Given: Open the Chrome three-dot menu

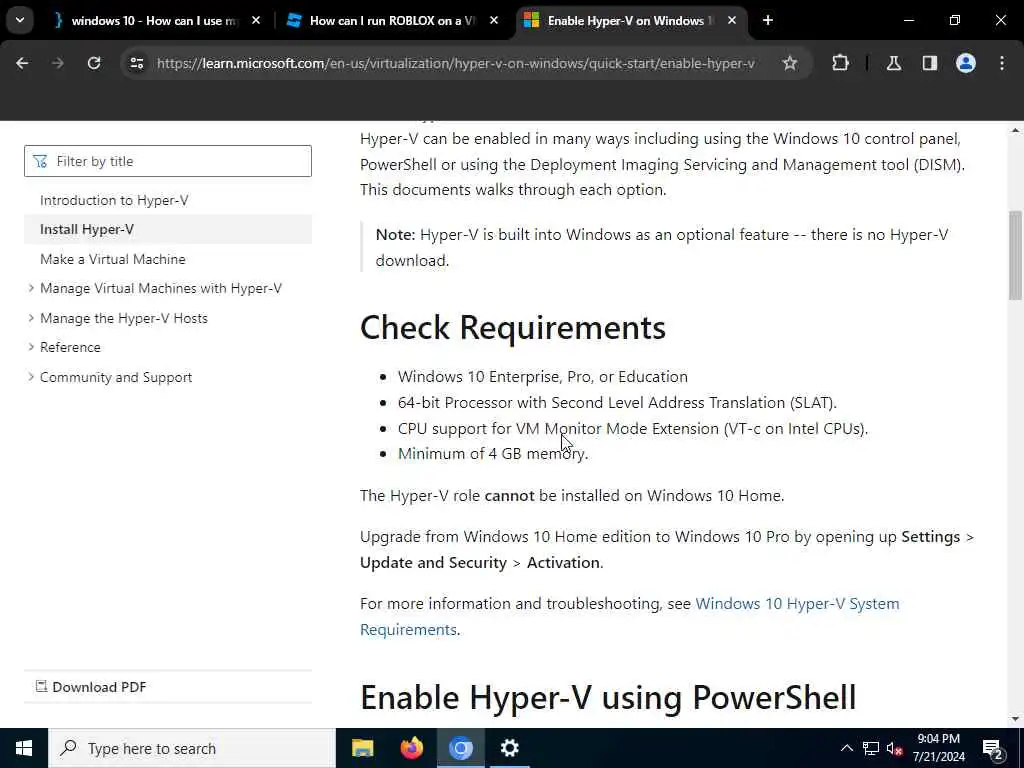Looking at the screenshot, I should click(x=1002, y=63).
